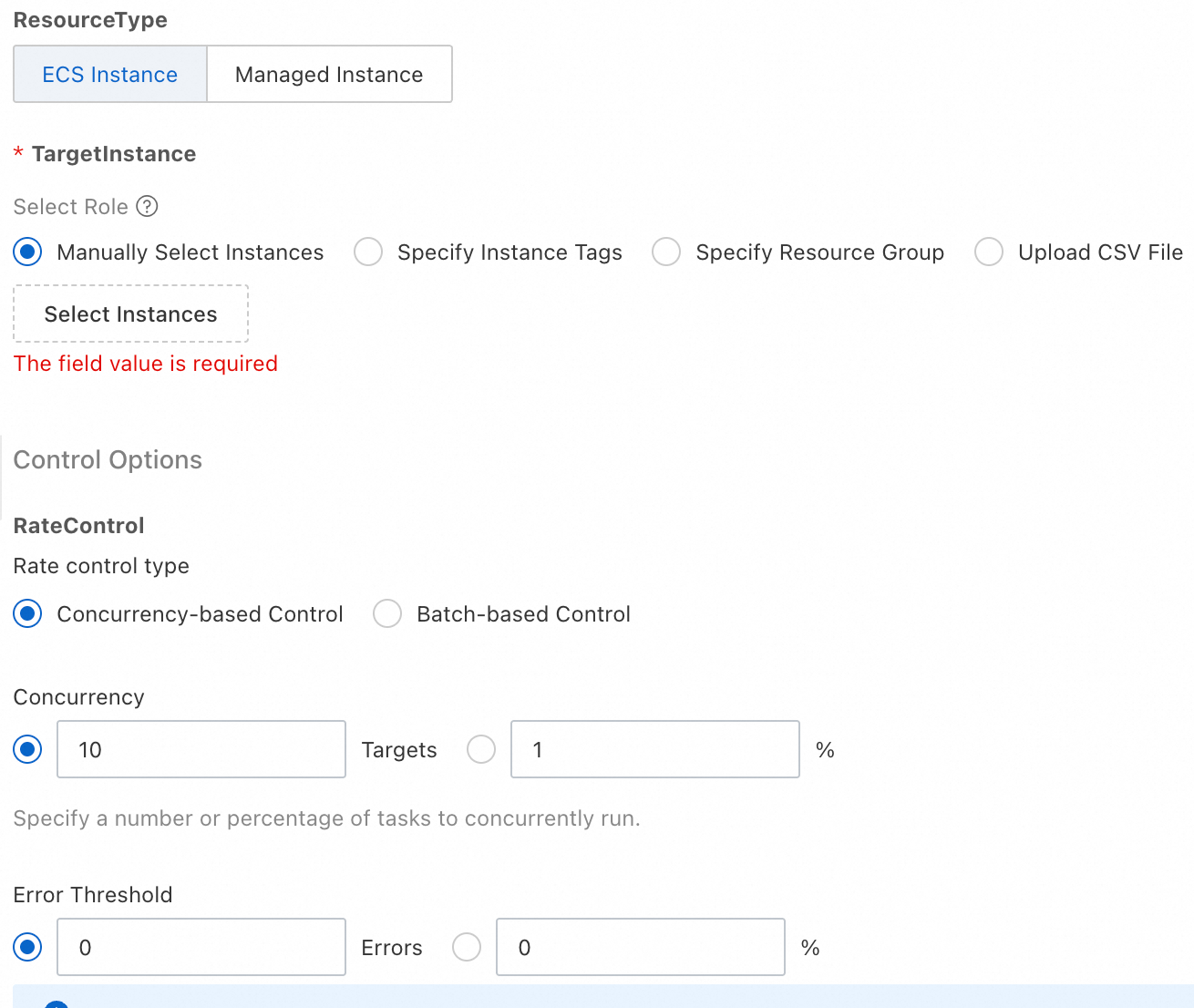Switch to the Managed Instance tab

pyautogui.click(x=329, y=75)
